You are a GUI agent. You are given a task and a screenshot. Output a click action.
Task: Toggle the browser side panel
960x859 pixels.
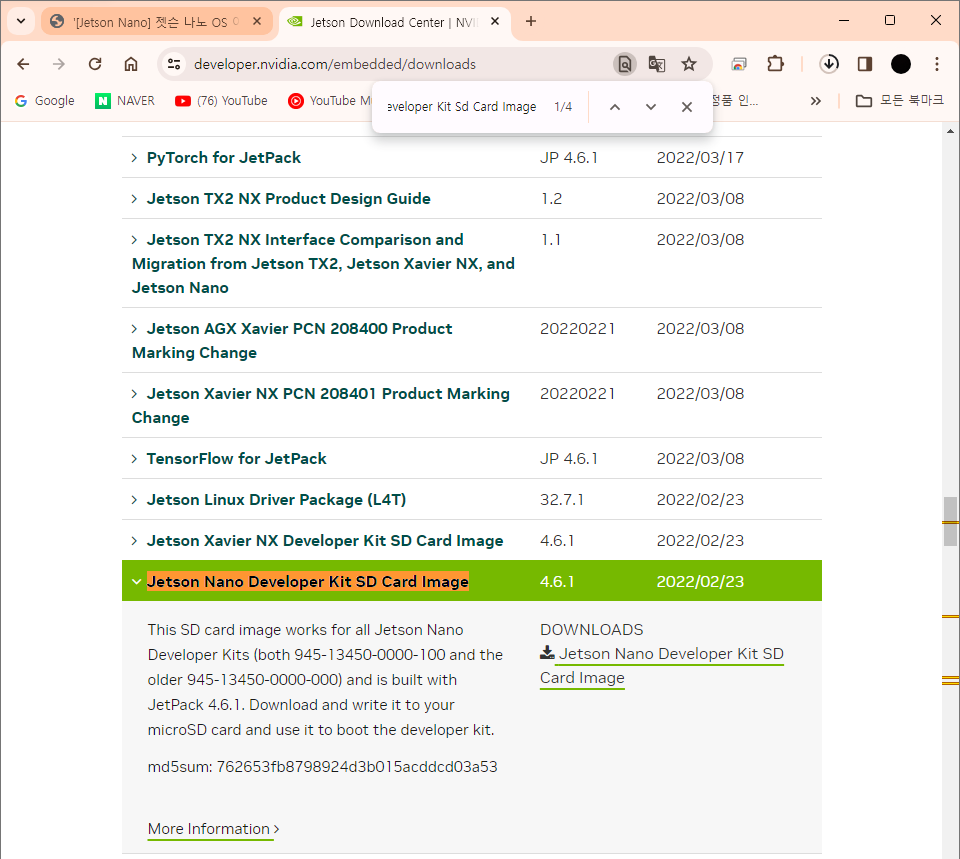click(865, 64)
